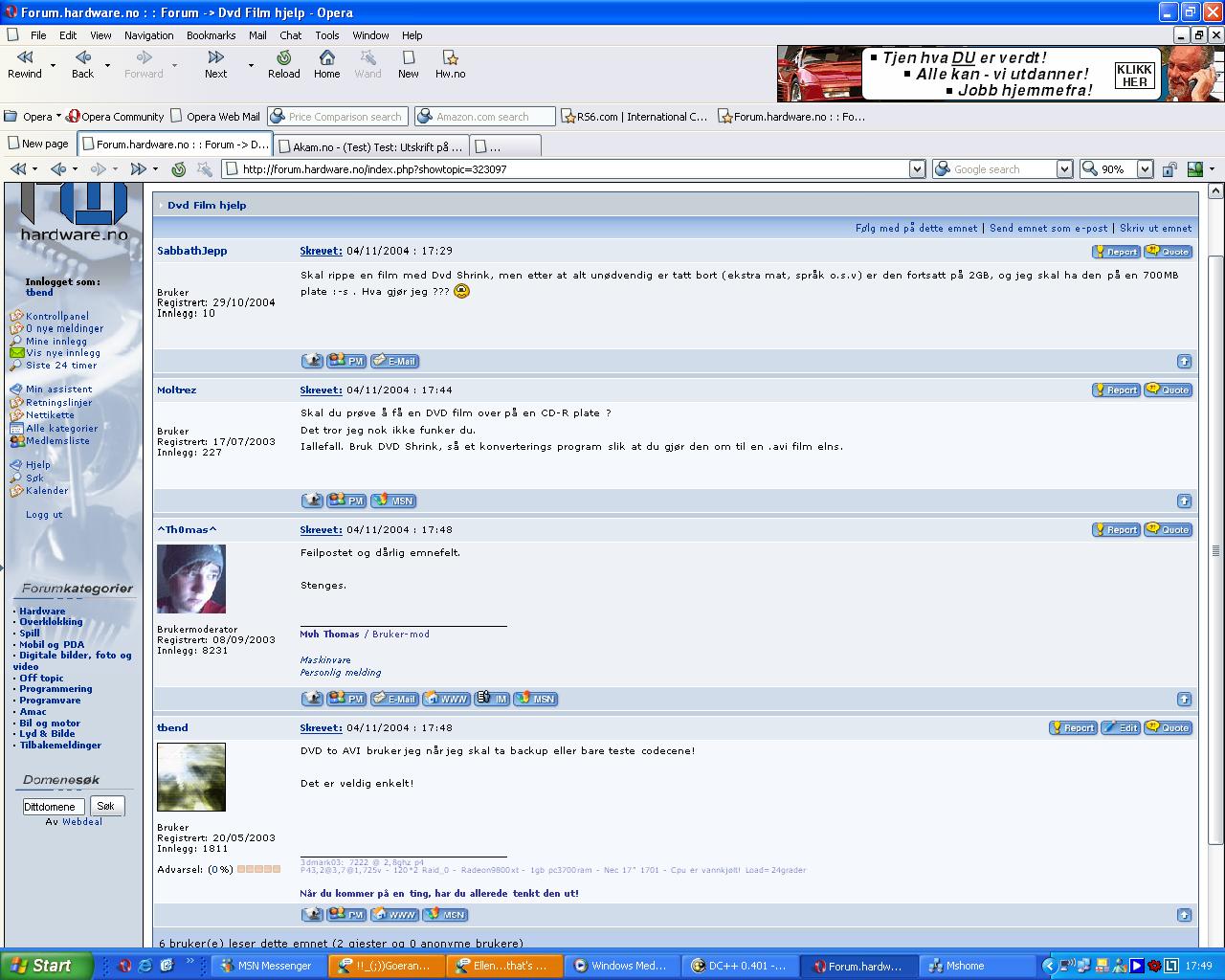Click E-Mail button under SabbathJepp's post
This screenshot has width=1225, height=980.
coord(395,362)
